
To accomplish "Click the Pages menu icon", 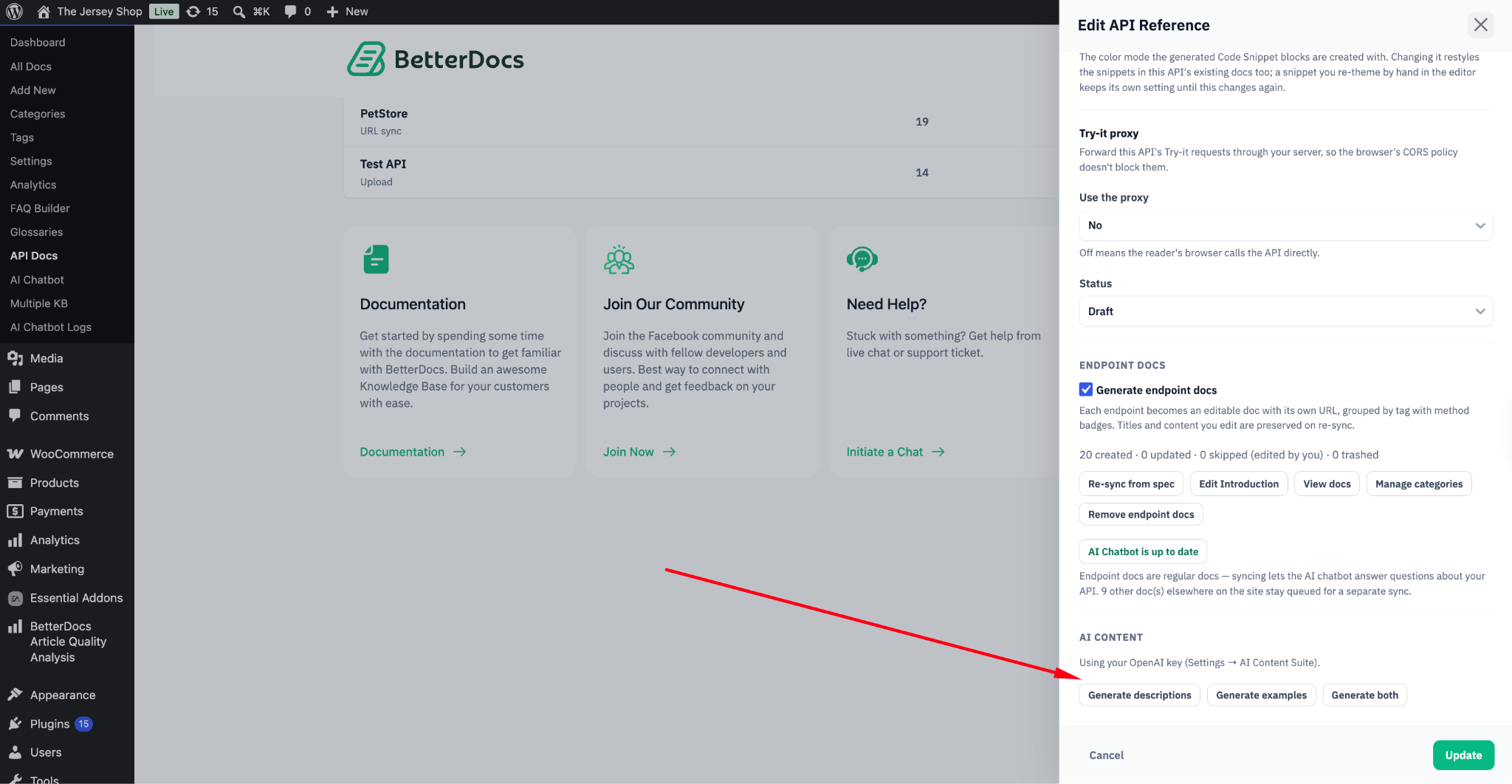I will point(15,387).
